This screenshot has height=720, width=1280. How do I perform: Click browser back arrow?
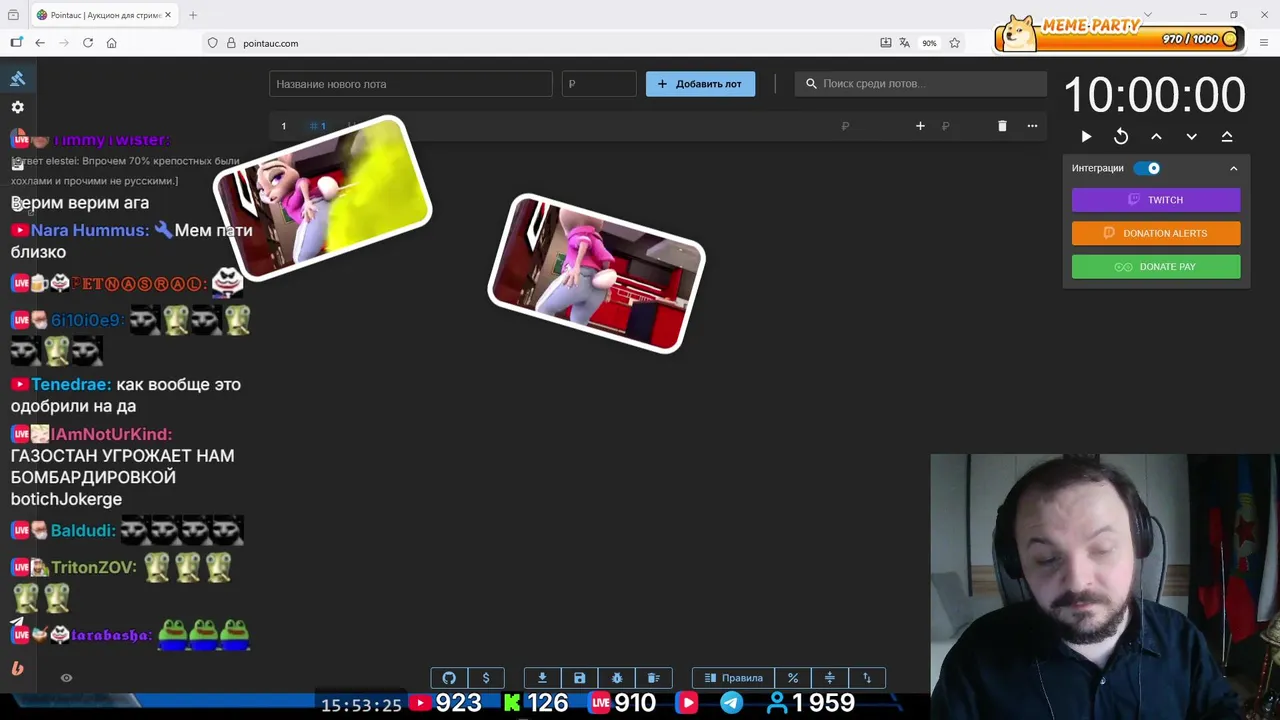[x=40, y=43]
